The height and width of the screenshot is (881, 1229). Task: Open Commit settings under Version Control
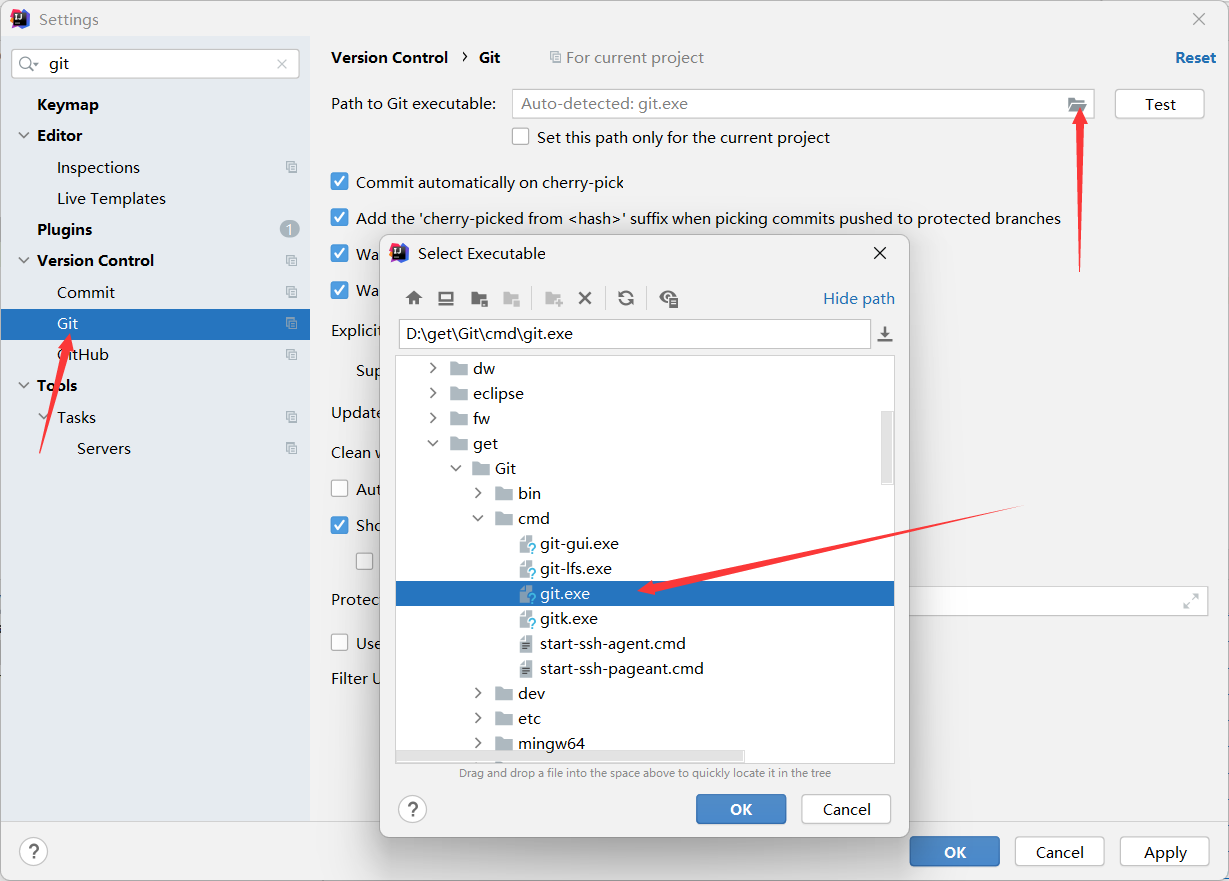[x=86, y=292]
